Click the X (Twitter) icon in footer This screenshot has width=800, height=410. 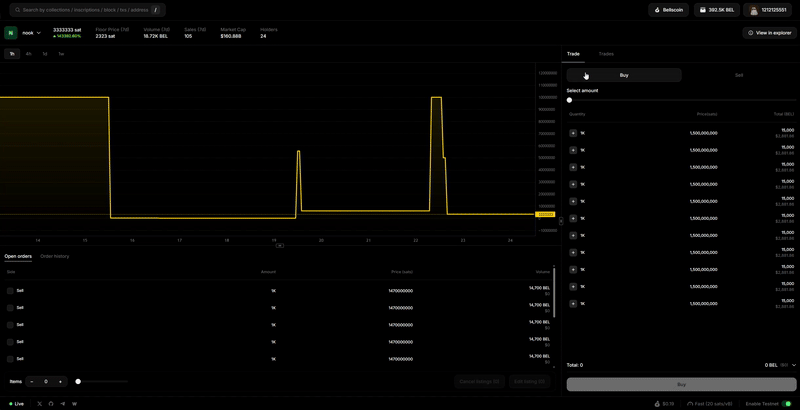40,403
